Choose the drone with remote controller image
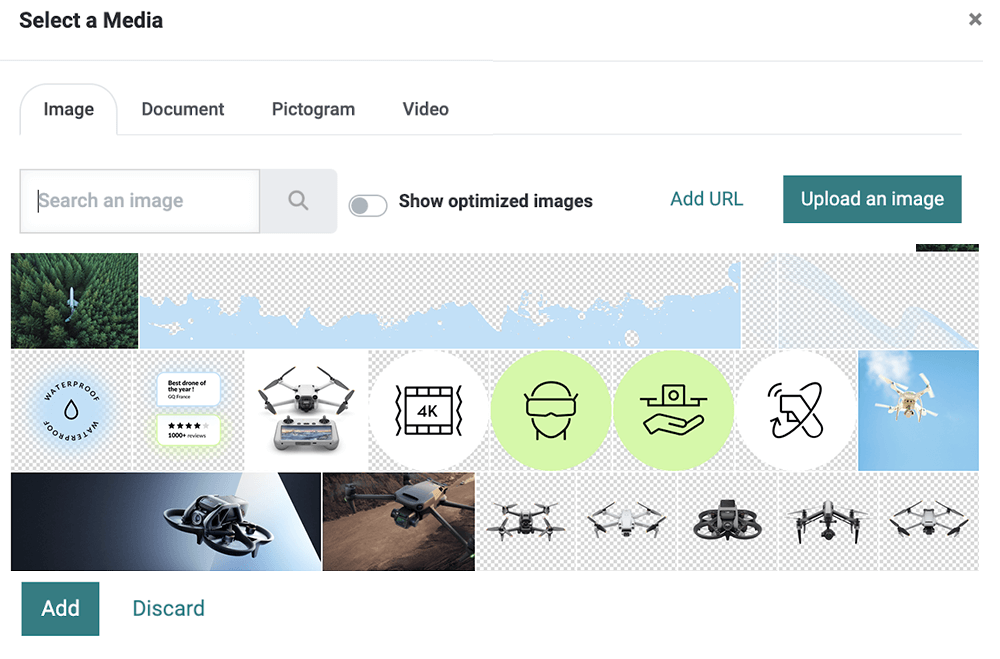The image size is (1000, 659). [x=306, y=410]
